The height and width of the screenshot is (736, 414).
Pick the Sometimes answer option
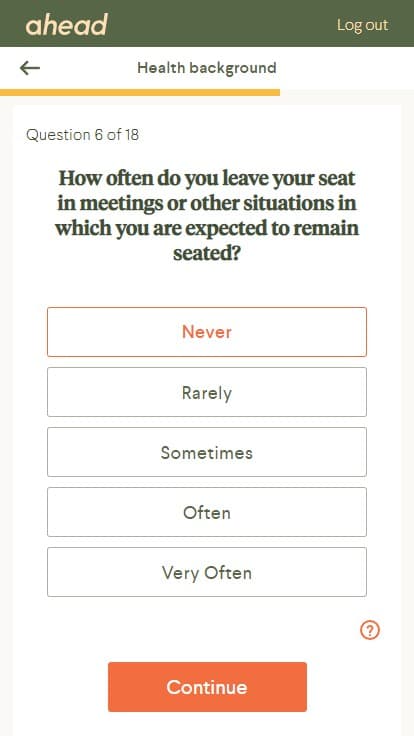click(x=207, y=452)
